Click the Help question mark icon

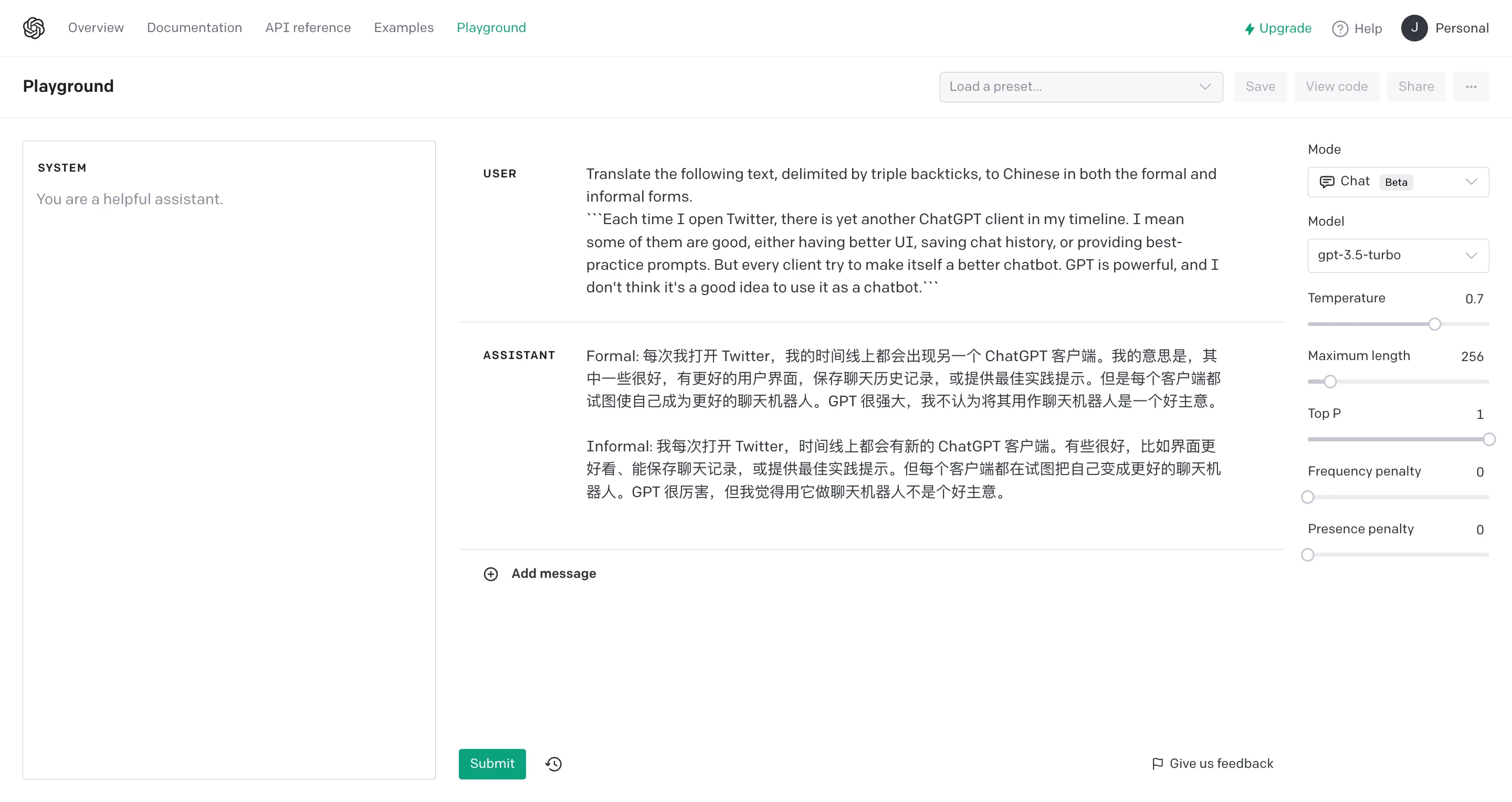tap(1340, 29)
